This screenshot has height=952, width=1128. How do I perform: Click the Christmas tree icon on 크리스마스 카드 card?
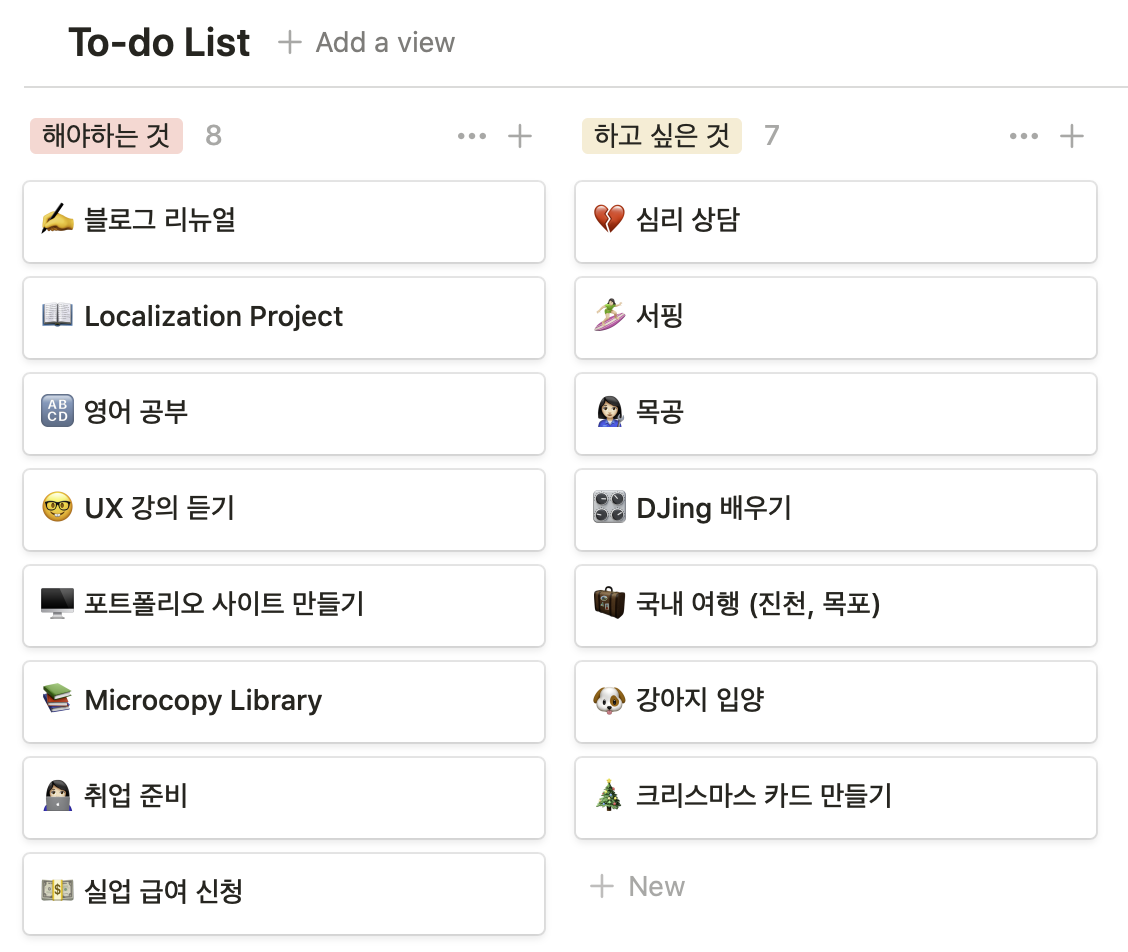[x=609, y=795]
